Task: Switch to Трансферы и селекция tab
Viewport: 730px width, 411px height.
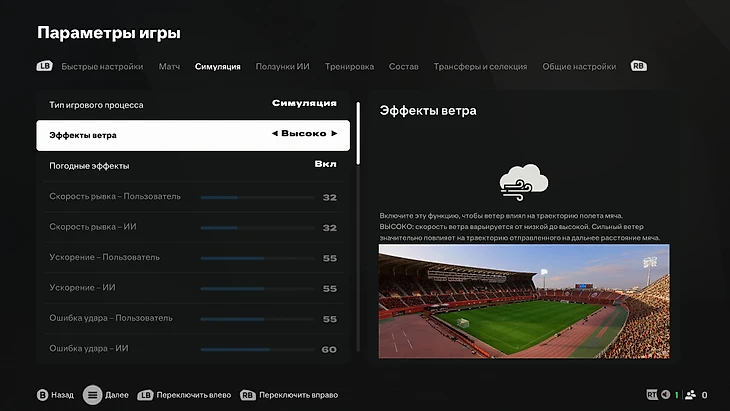Action: click(480, 67)
